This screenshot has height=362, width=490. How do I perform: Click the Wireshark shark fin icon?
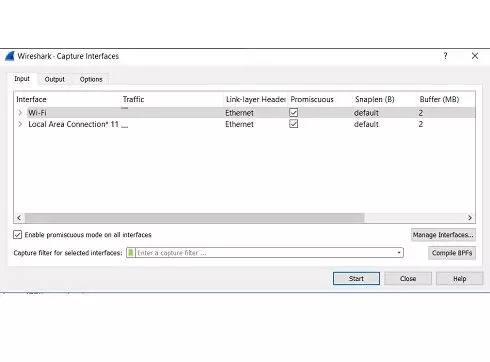10,56
